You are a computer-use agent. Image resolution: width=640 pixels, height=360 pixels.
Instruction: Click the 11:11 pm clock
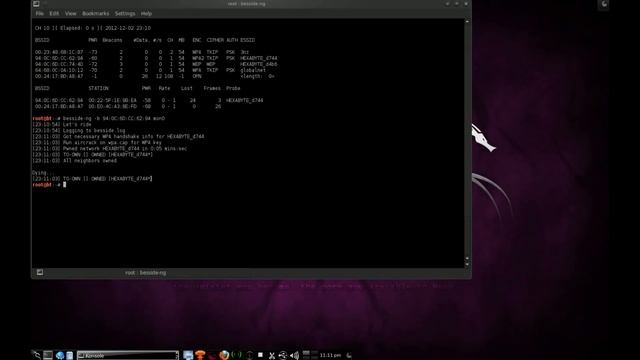tap(330, 355)
